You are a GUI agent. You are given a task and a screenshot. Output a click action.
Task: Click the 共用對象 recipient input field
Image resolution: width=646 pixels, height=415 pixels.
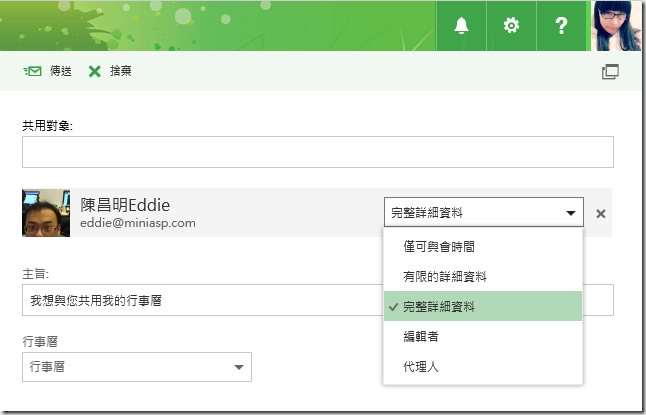317,152
